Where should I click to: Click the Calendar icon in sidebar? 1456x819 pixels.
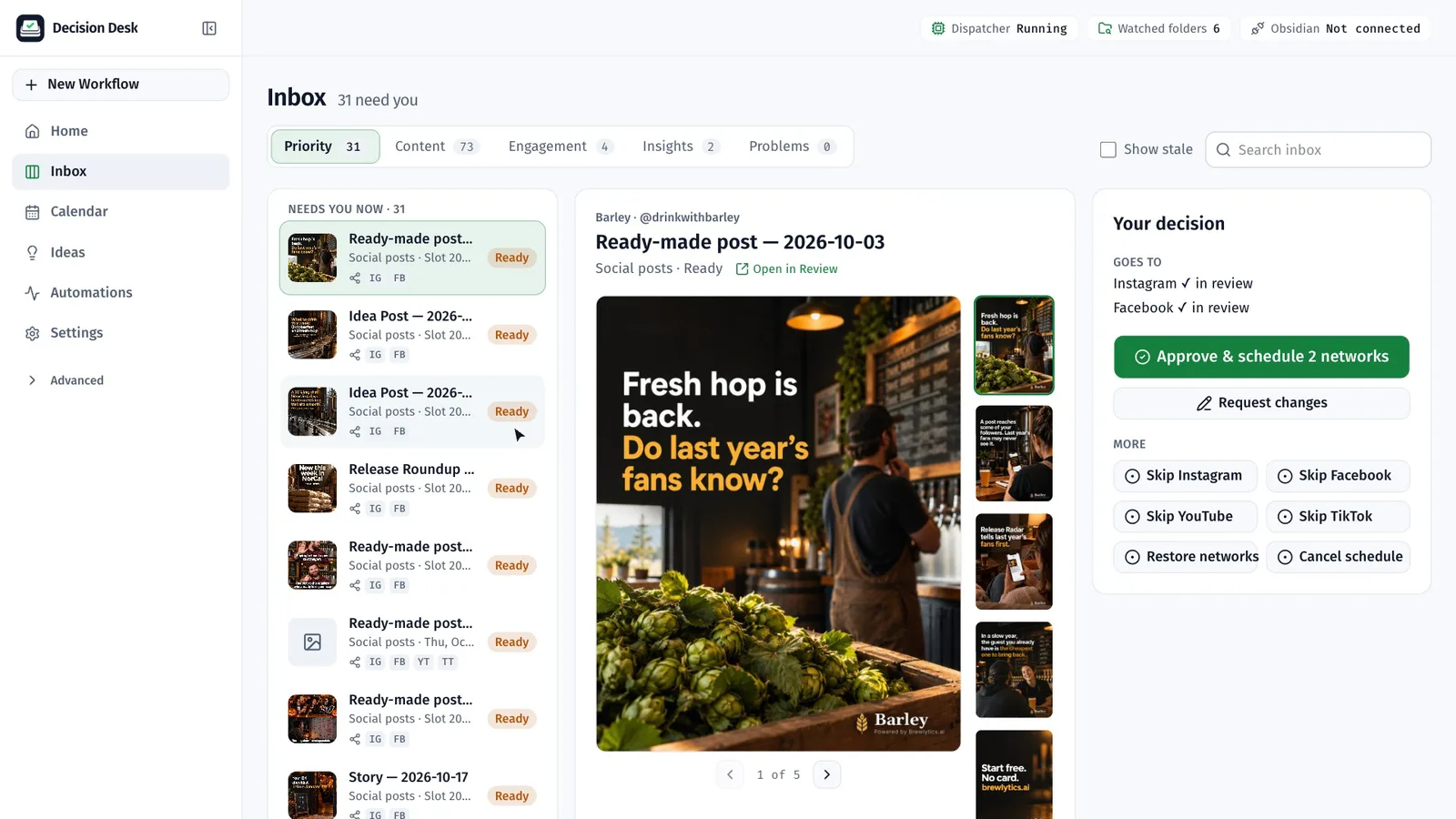pos(33,212)
